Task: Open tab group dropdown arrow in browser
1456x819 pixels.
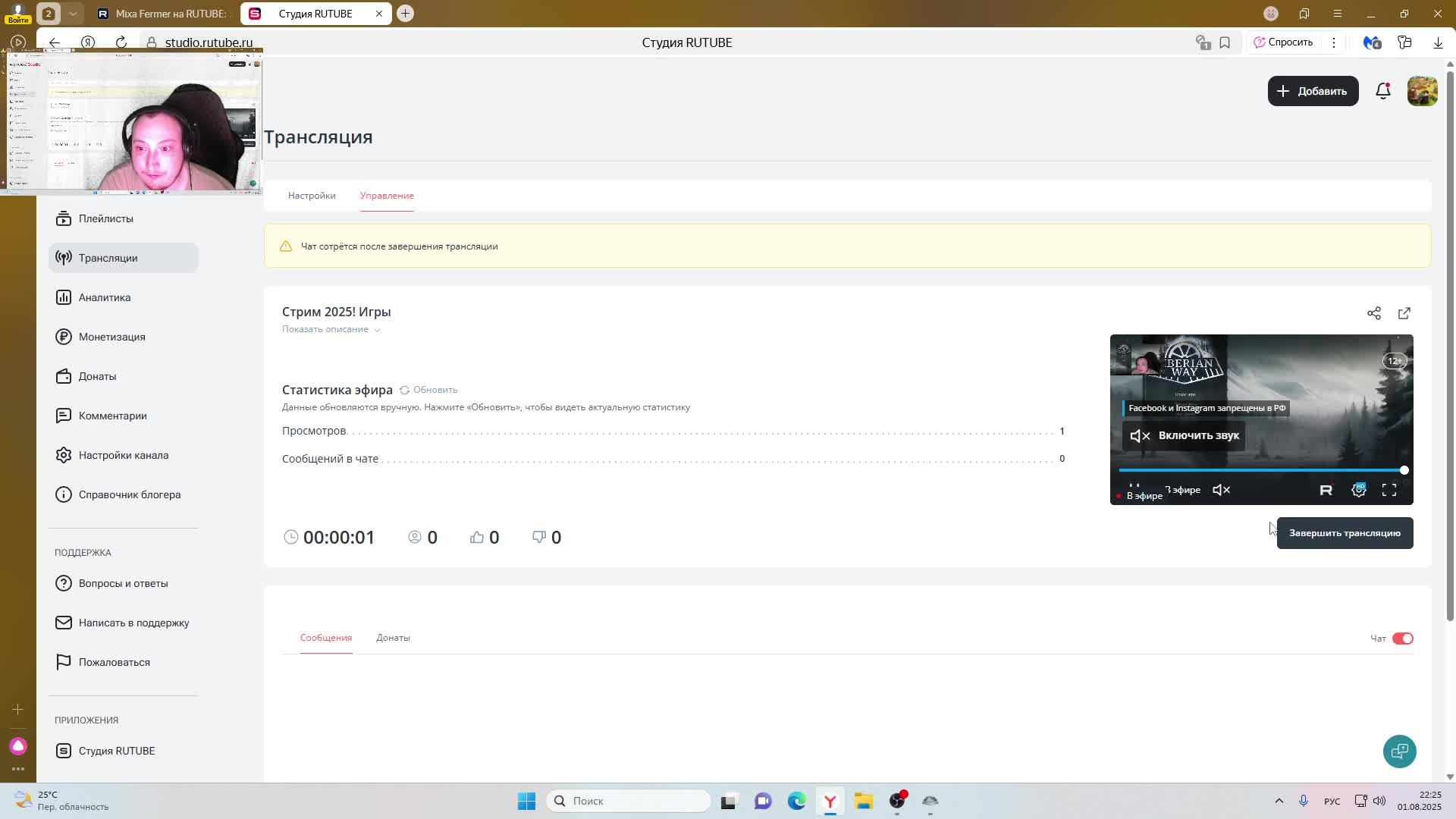Action: pyautogui.click(x=73, y=14)
